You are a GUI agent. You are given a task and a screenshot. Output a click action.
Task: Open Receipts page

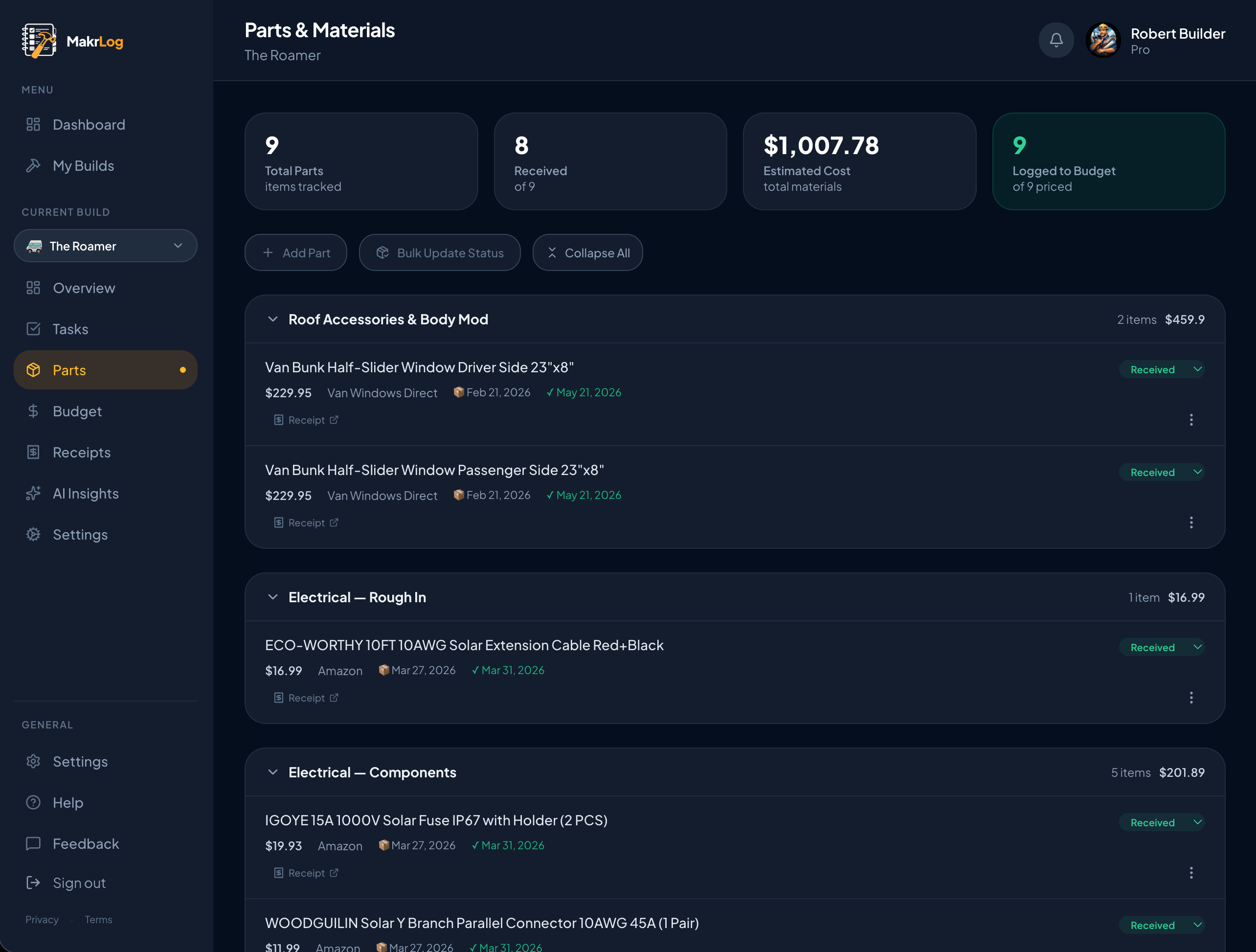(x=106, y=452)
